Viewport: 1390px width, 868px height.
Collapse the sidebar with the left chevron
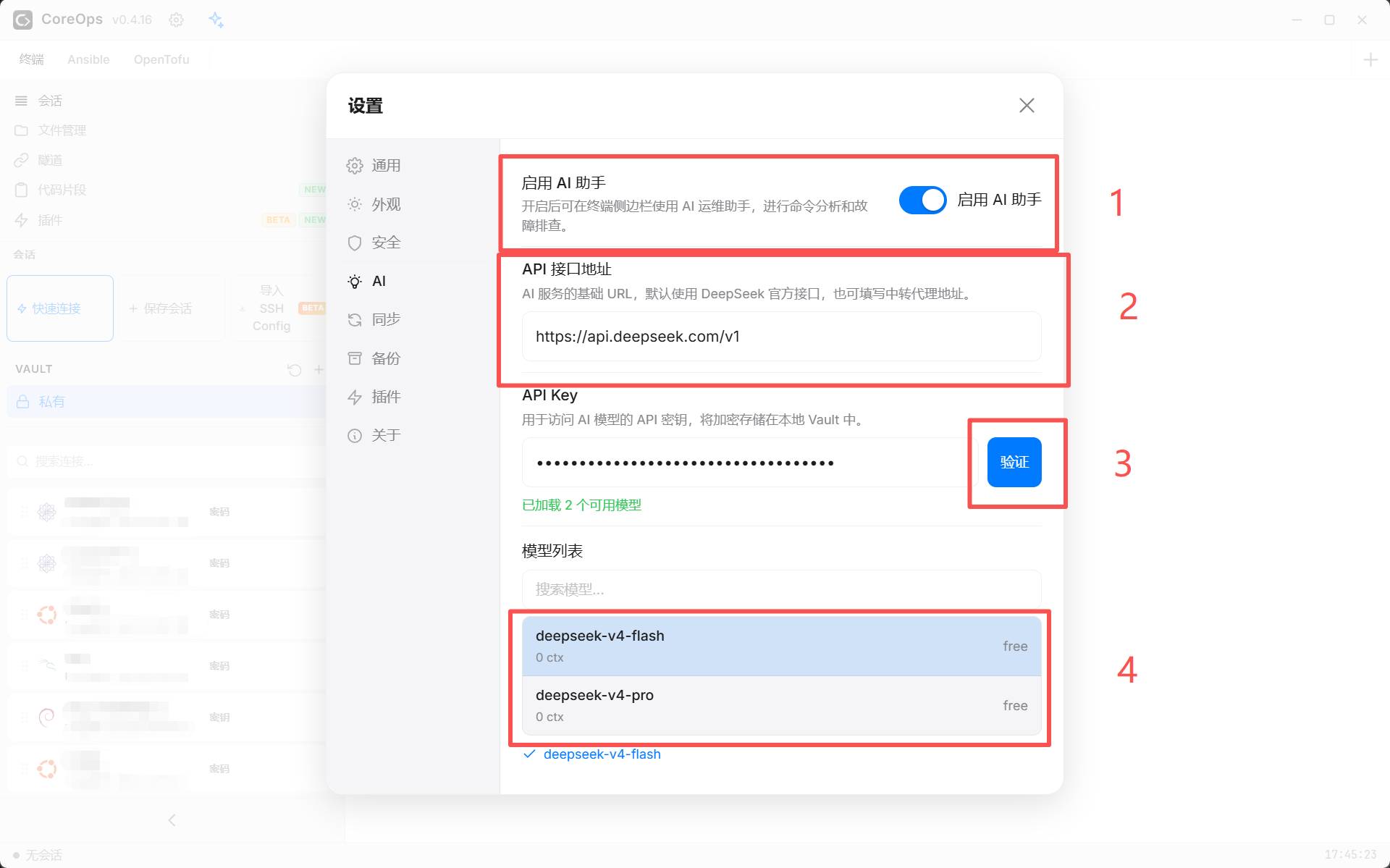coord(172,820)
